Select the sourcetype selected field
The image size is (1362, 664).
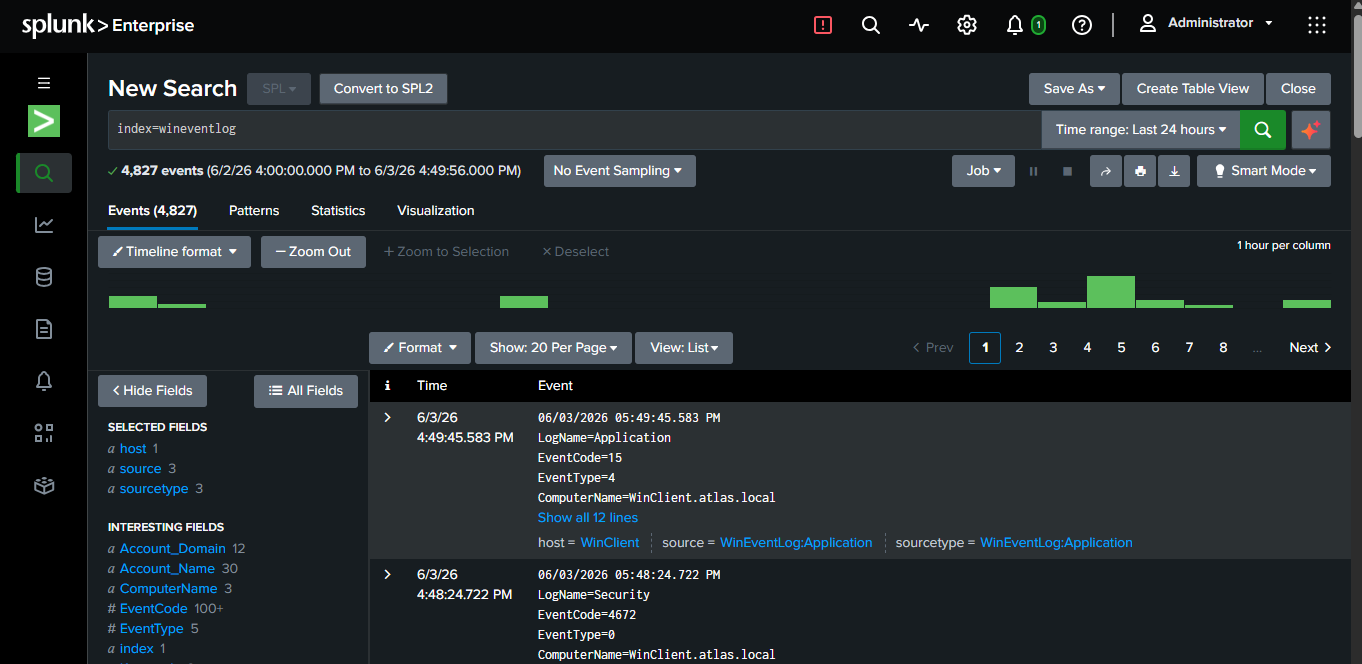[x=154, y=489]
